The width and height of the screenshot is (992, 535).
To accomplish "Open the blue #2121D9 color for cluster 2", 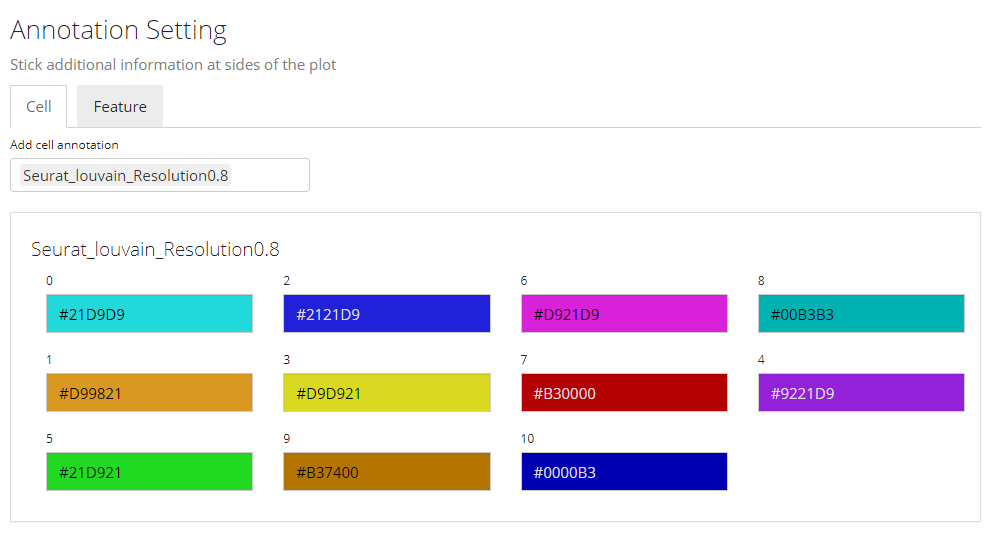I will 386,314.
